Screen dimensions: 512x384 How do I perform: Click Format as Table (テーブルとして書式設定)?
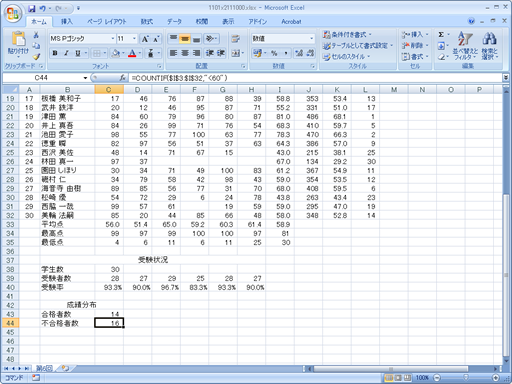tap(358, 46)
